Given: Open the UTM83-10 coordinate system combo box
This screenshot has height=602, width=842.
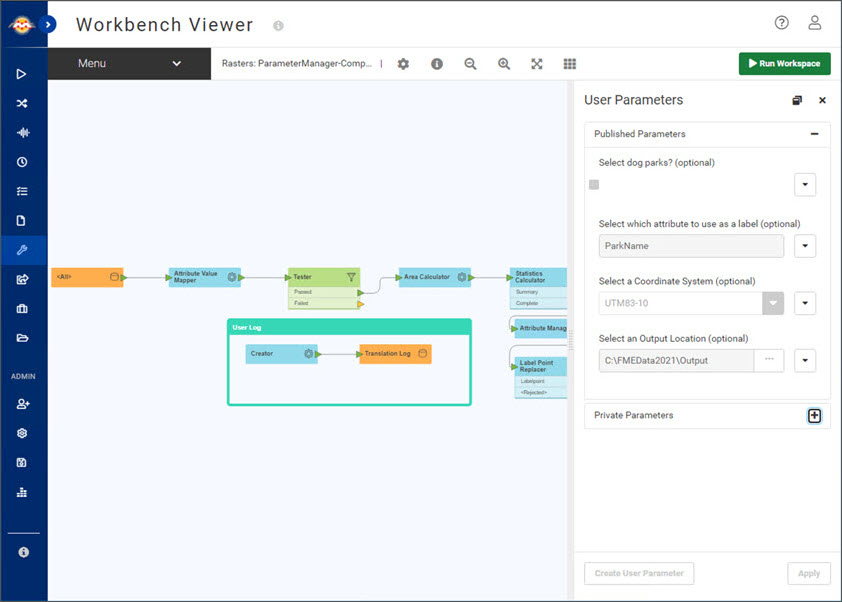Looking at the screenshot, I should point(691,303).
